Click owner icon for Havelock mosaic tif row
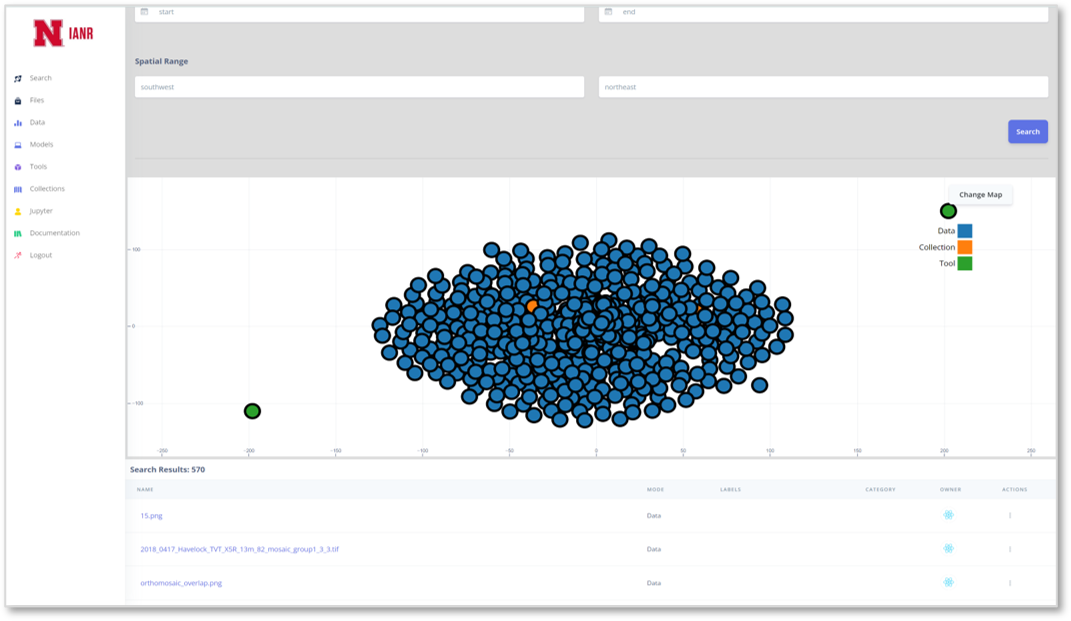Viewport: 1071px width, 621px height. tap(948, 549)
